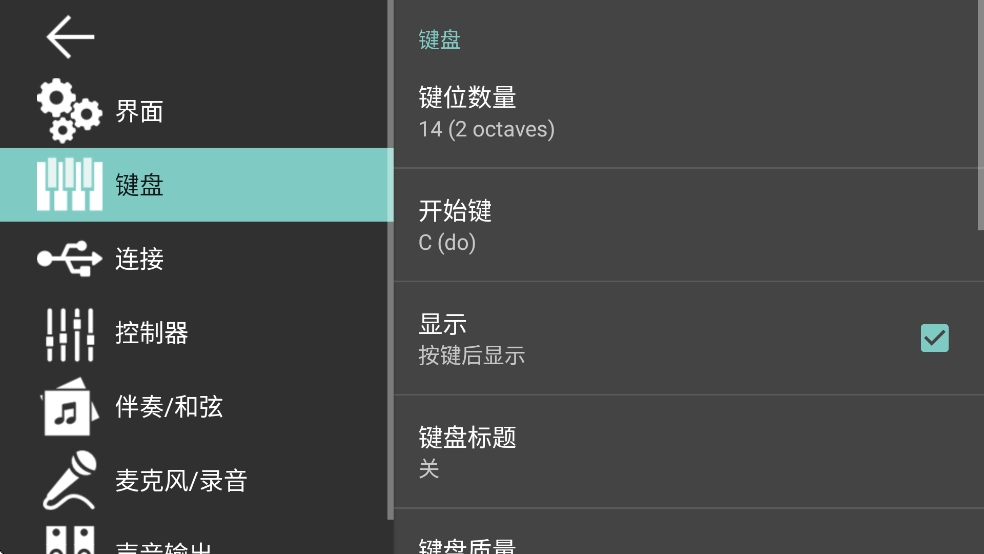Viewport: 984px width, 554px height.
Task: Select the microphone 麦克风/录音 icon
Action: pos(69,481)
